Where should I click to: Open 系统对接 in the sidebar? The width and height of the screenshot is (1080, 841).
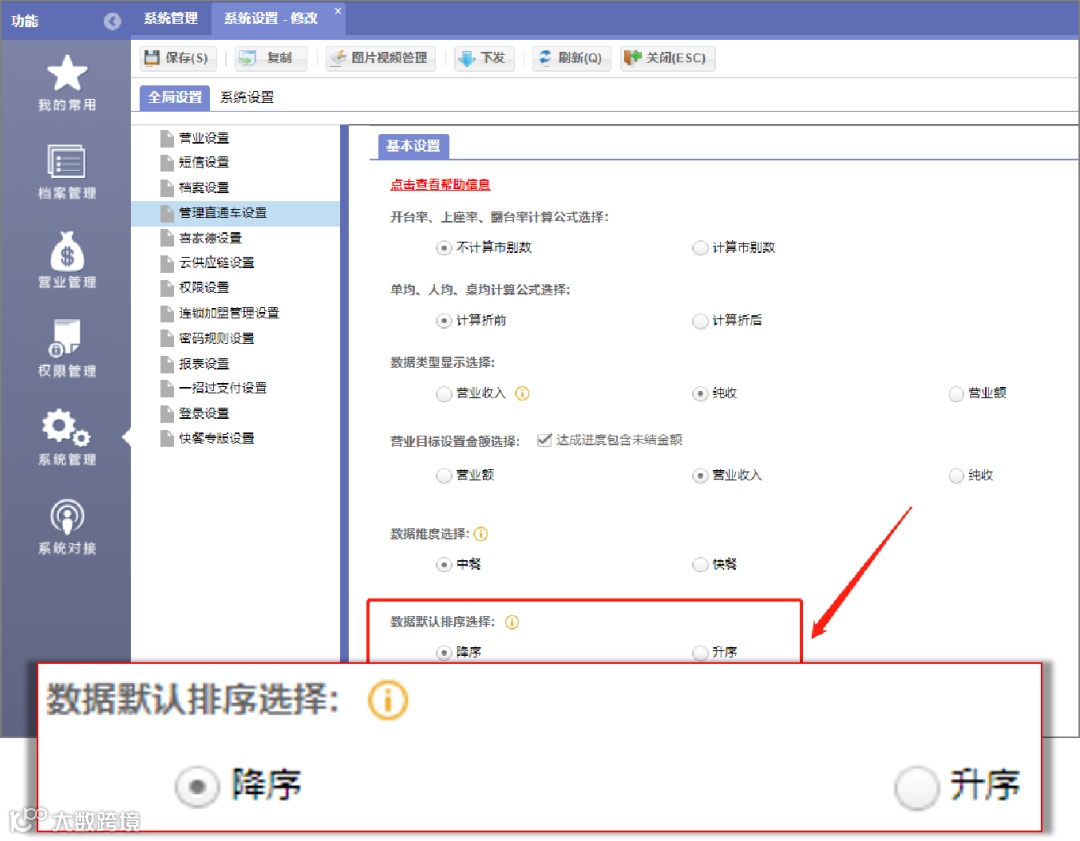pyautogui.click(x=67, y=526)
